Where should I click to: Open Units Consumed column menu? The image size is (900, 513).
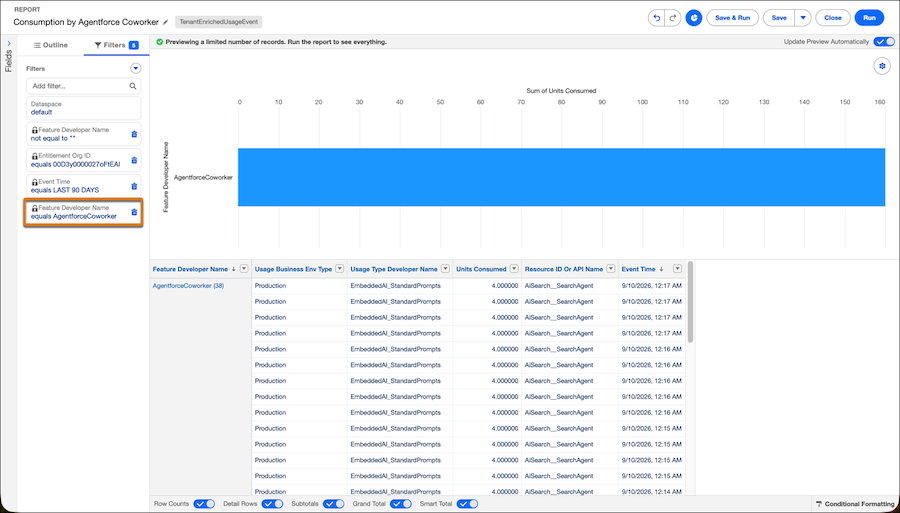(514, 269)
